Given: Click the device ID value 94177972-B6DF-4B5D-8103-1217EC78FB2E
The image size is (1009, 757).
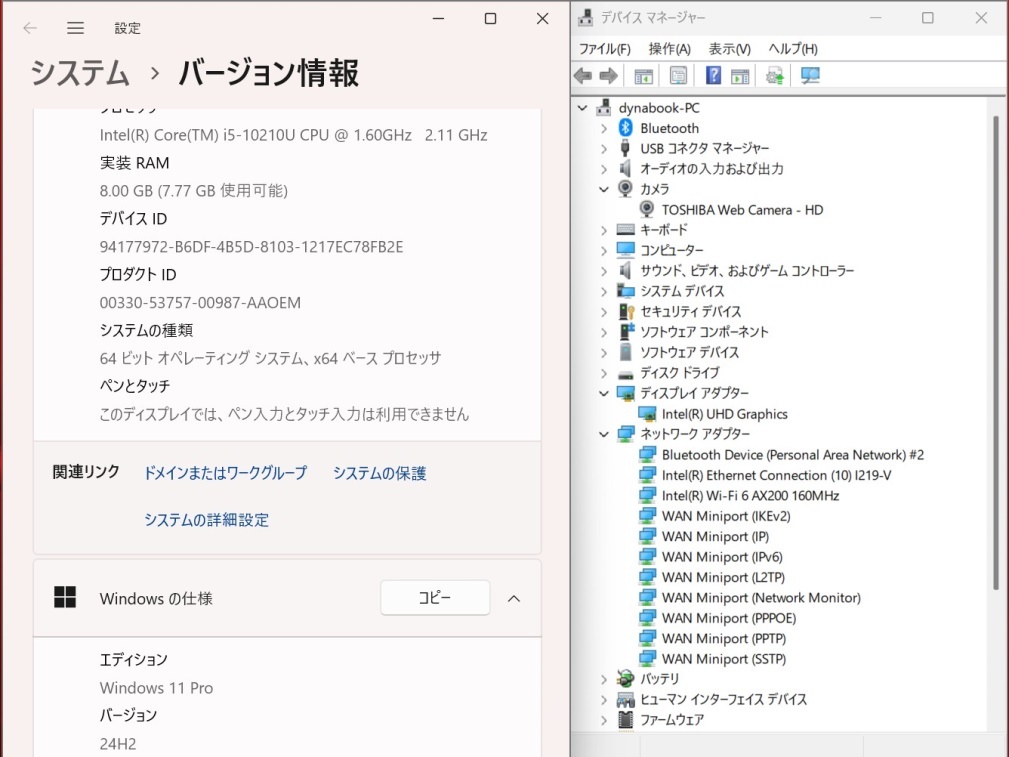Looking at the screenshot, I should (x=252, y=247).
